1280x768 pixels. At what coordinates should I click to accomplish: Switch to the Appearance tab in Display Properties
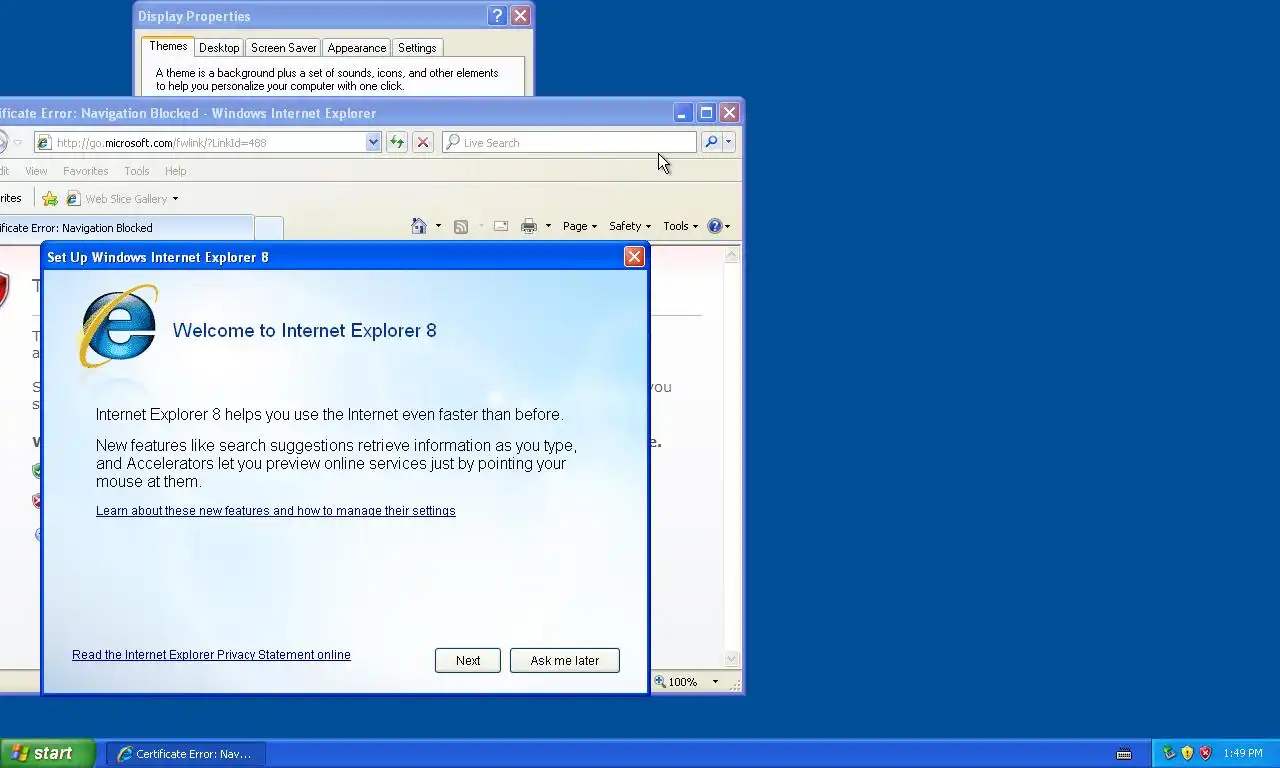[x=357, y=48]
